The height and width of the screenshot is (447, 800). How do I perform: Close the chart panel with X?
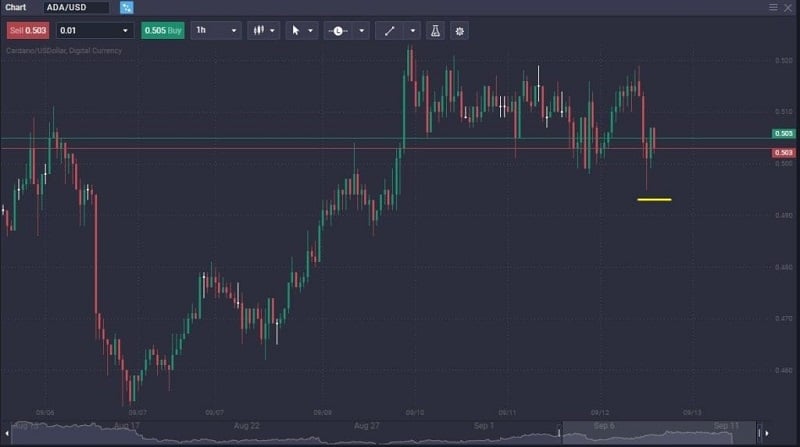[x=788, y=8]
